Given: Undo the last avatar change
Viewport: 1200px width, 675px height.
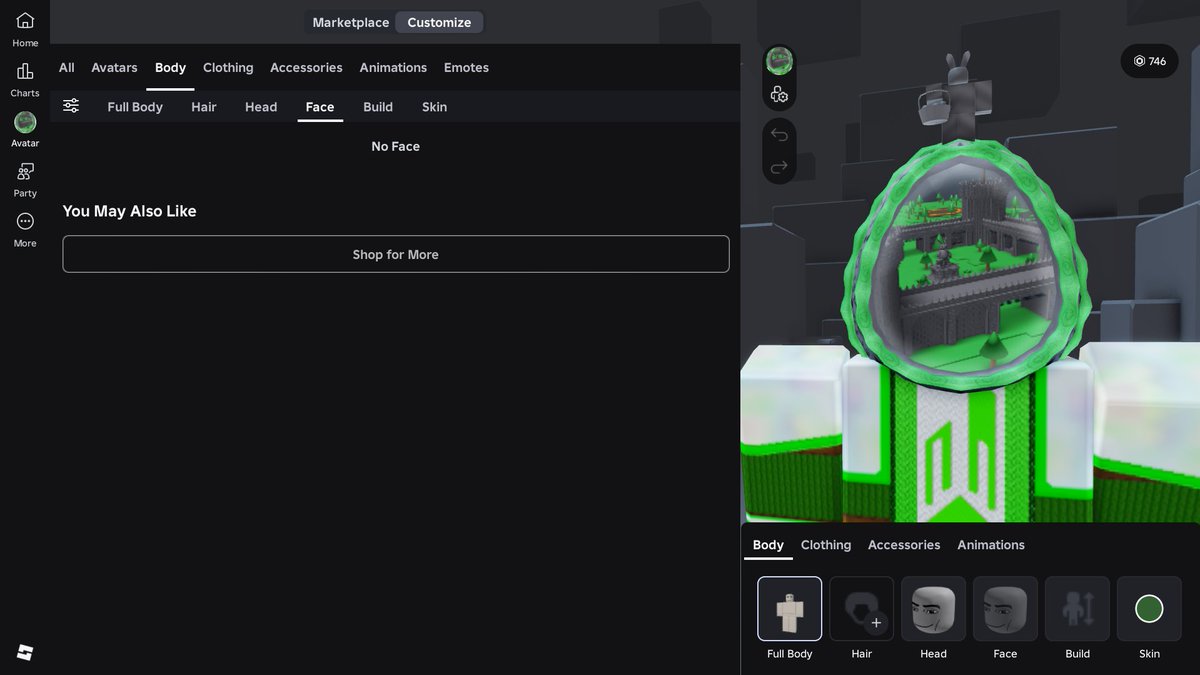Looking at the screenshot, I should [x=779, y=135].
